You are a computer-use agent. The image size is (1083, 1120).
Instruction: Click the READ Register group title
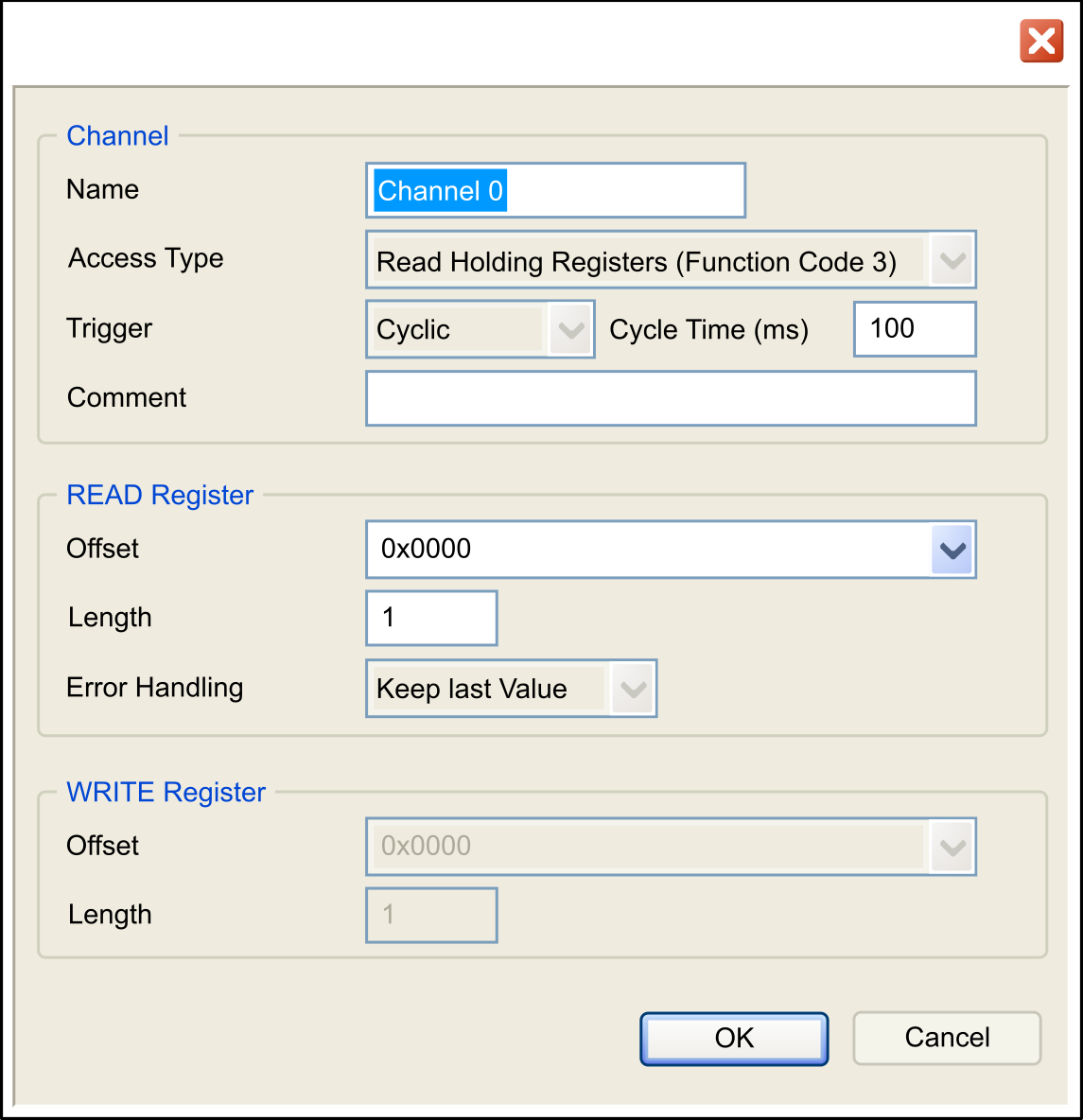click(159, 495)
